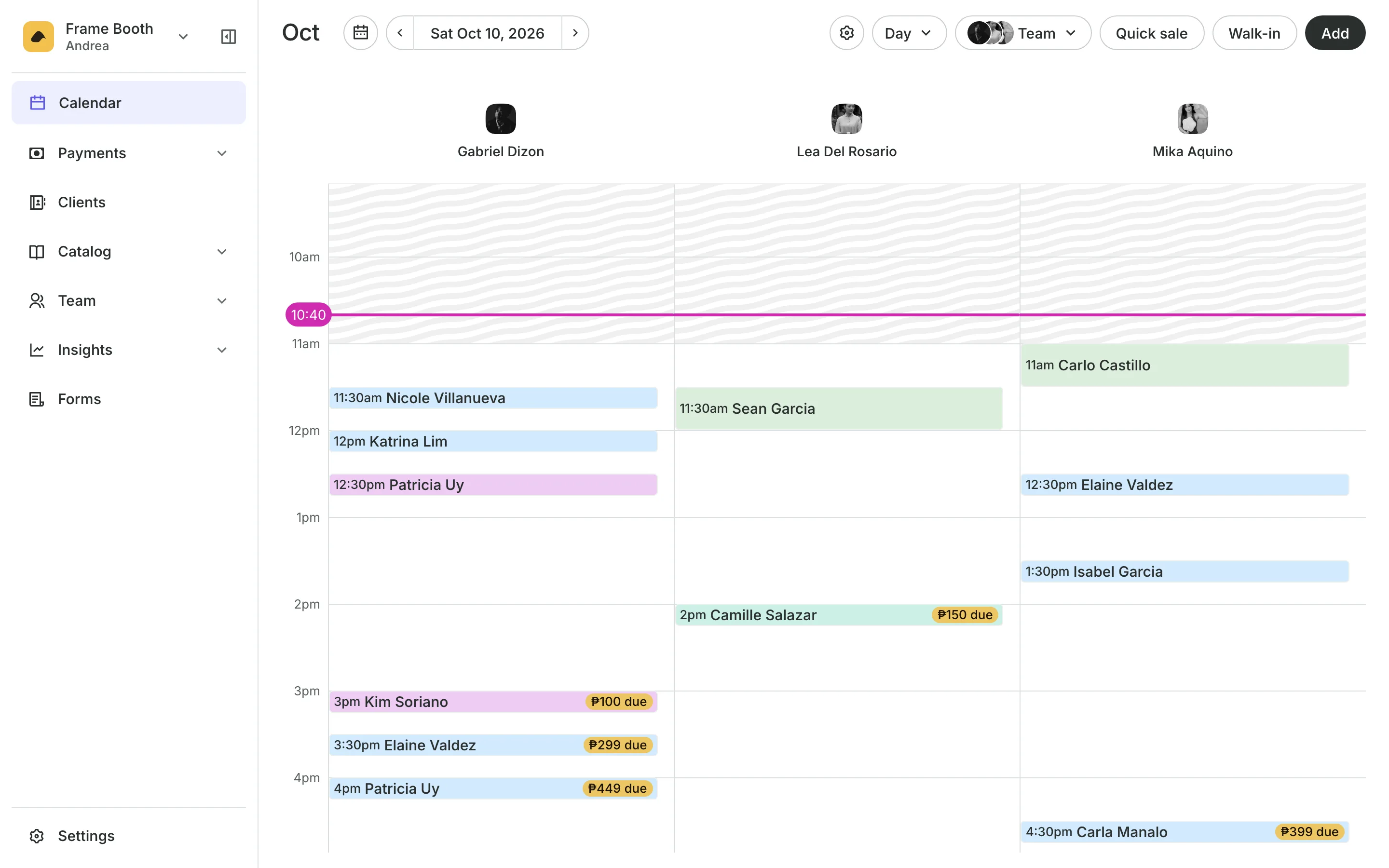Go to next day arrow
Screen dimensions: 1389x868
(575, 33)
